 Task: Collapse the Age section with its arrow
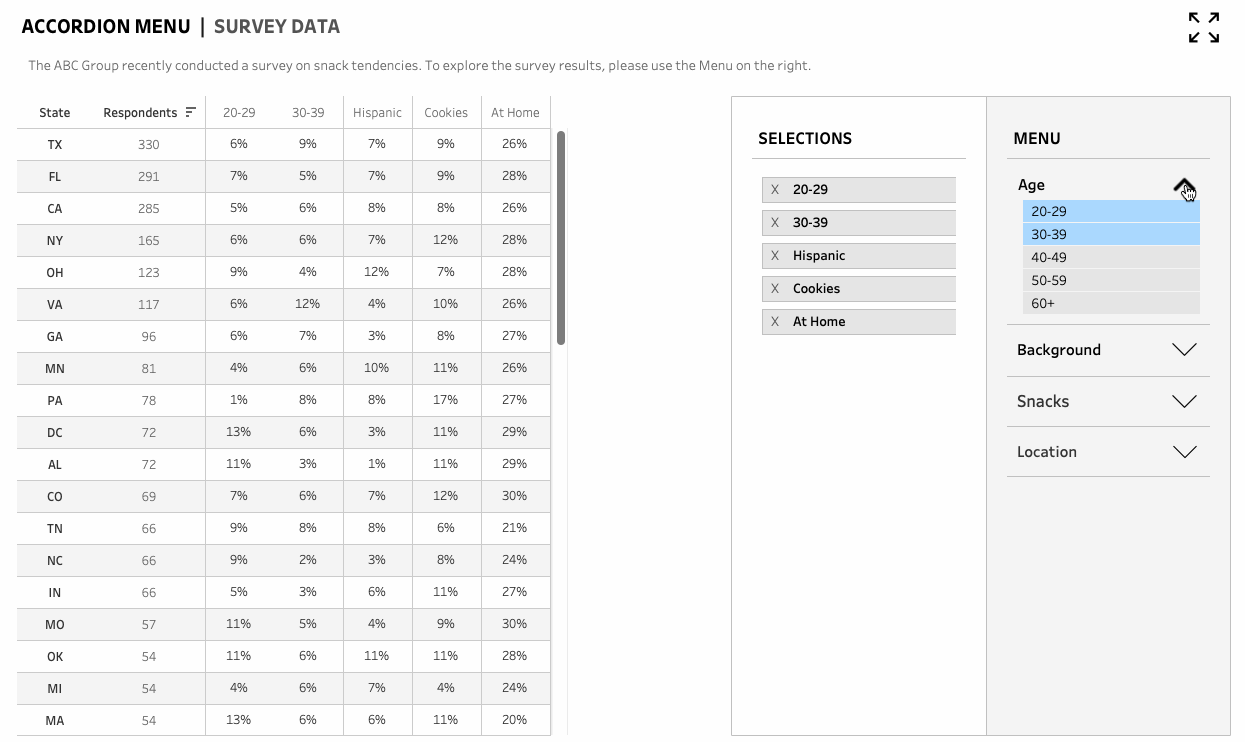[x=1184, y=184]
